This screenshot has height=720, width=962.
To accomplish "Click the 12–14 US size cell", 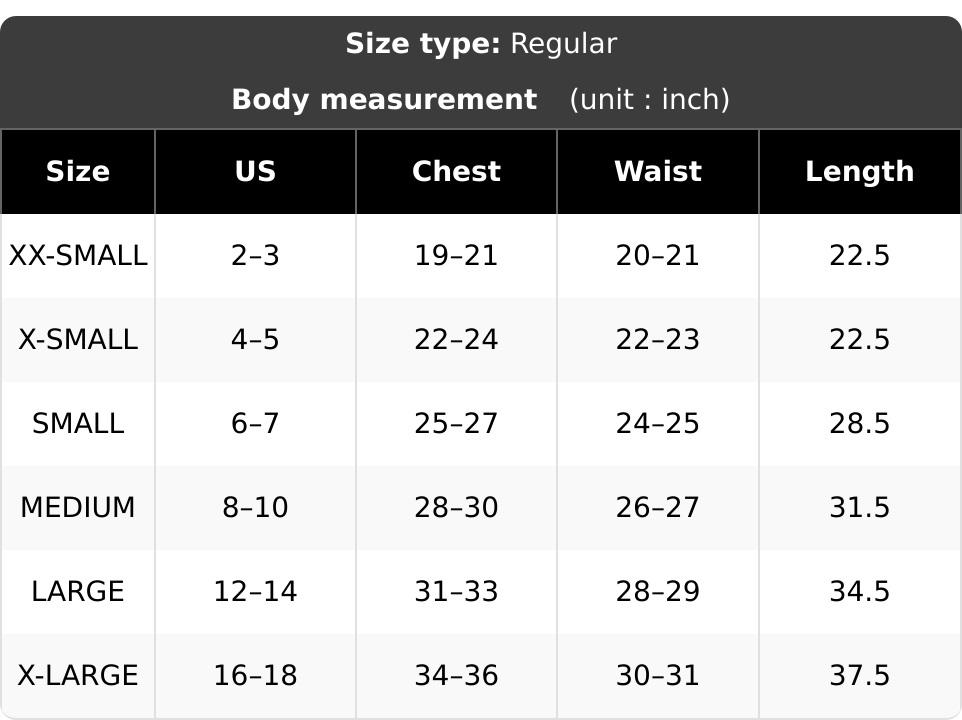I will (255, 591).
